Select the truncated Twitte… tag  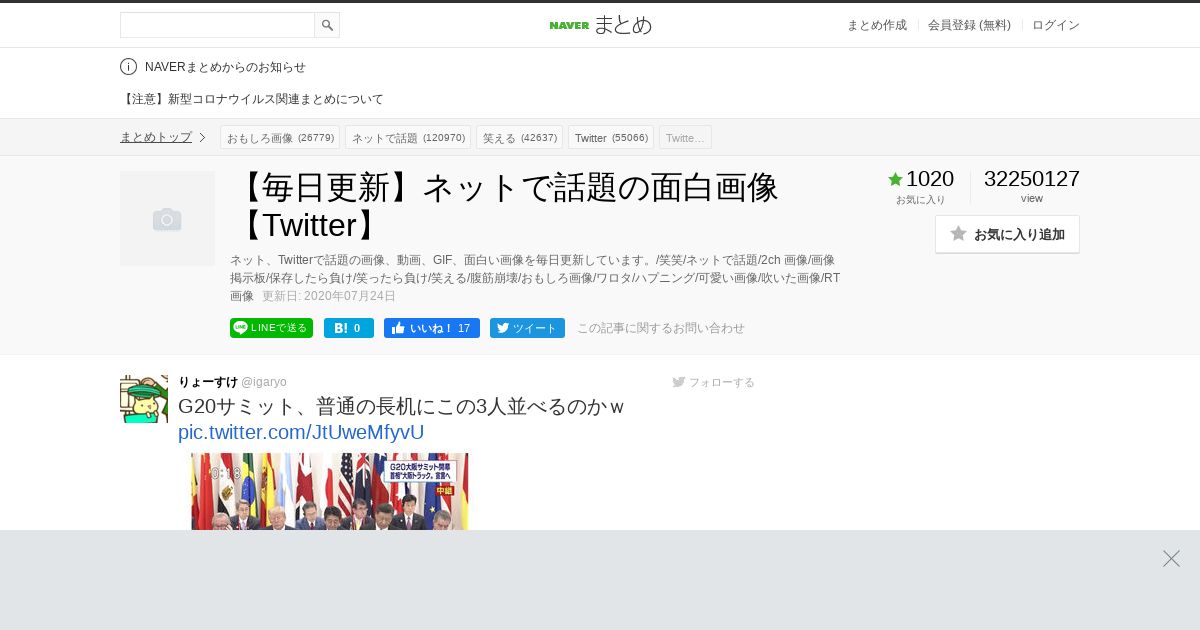[685, 137]
